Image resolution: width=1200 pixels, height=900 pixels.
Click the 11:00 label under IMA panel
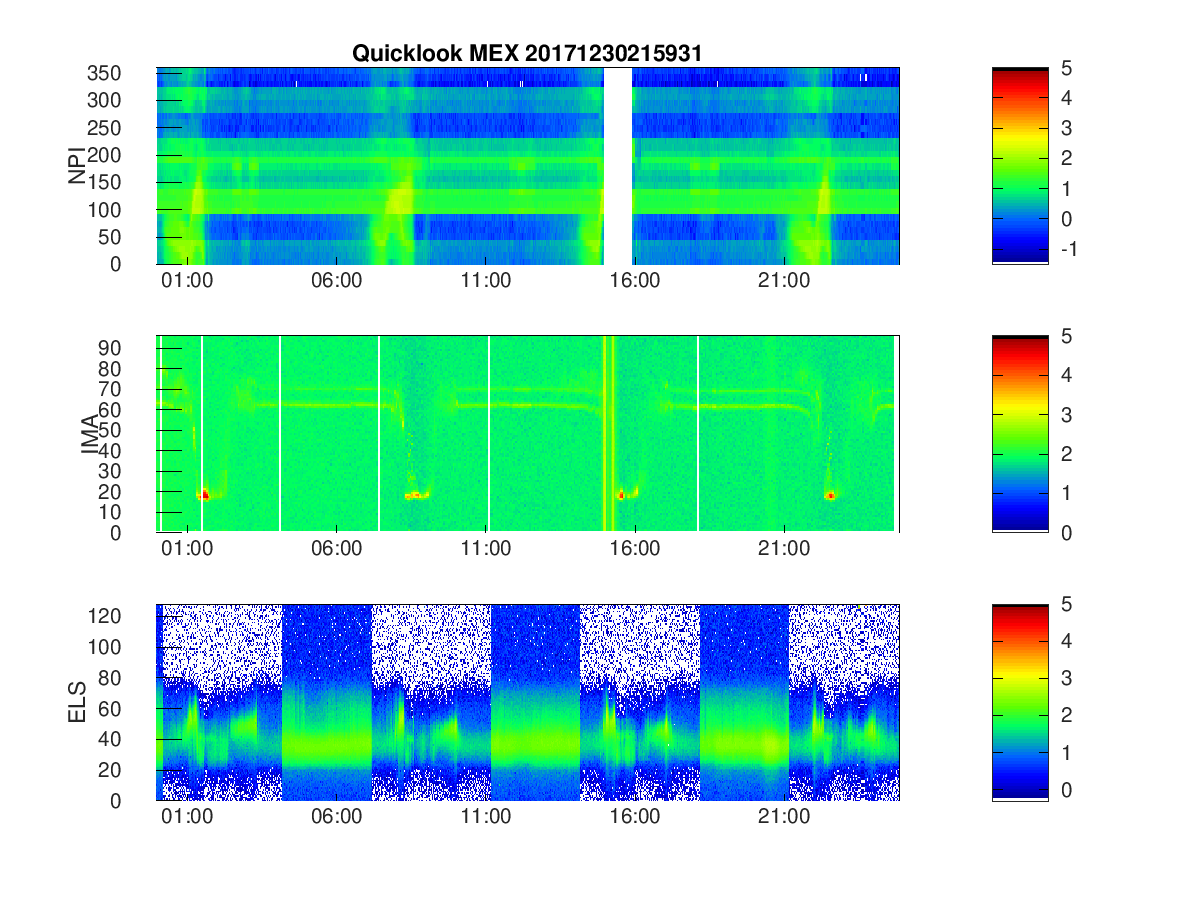point(485,549)
